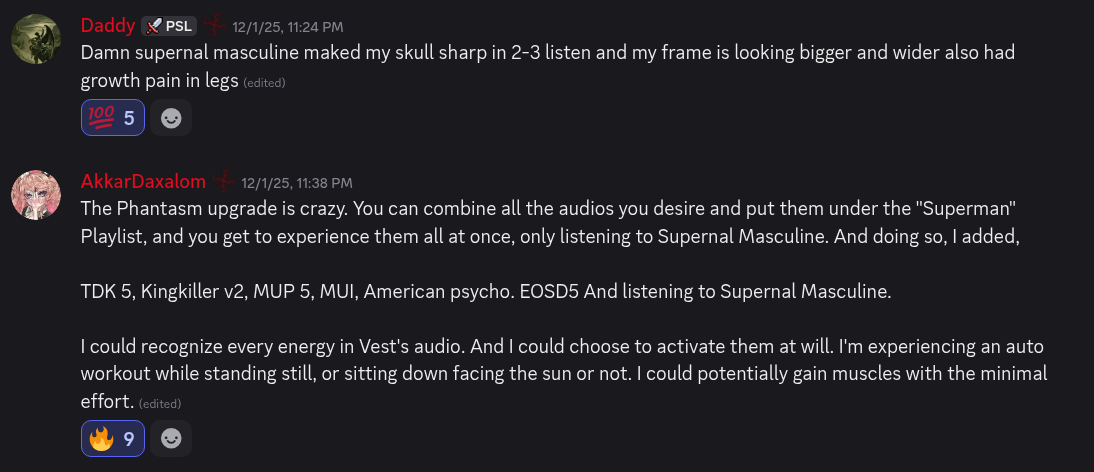Click the AkkarDaxalom username
This screenshot has width=1094, height=472.
143,181
